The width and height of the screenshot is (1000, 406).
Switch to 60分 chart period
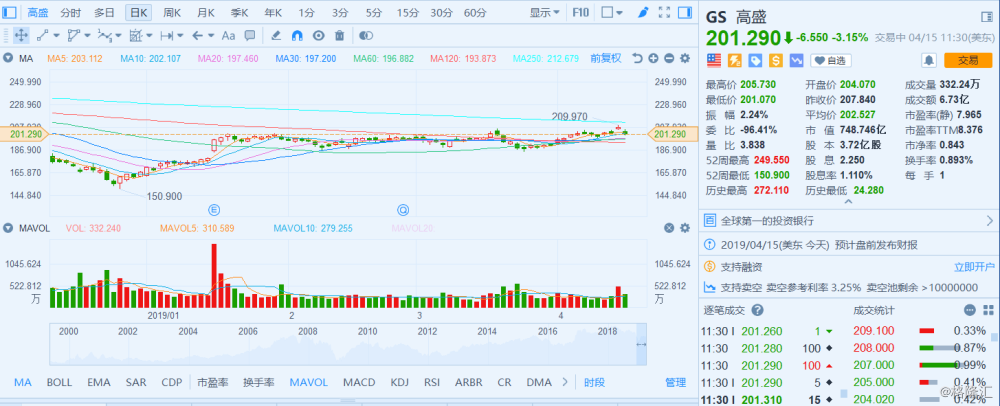pyautogui.click(x=474, y=12)
